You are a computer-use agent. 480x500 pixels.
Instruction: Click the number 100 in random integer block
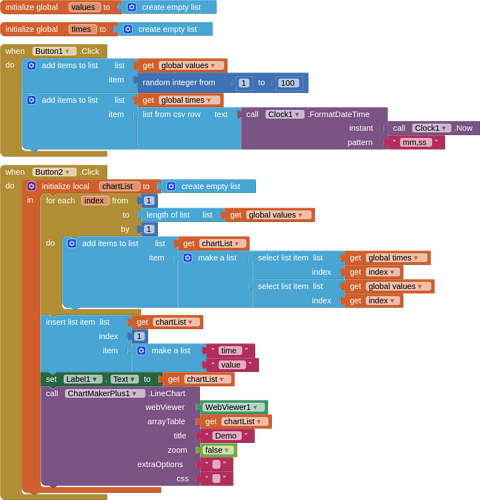click(x=288, y=83)
